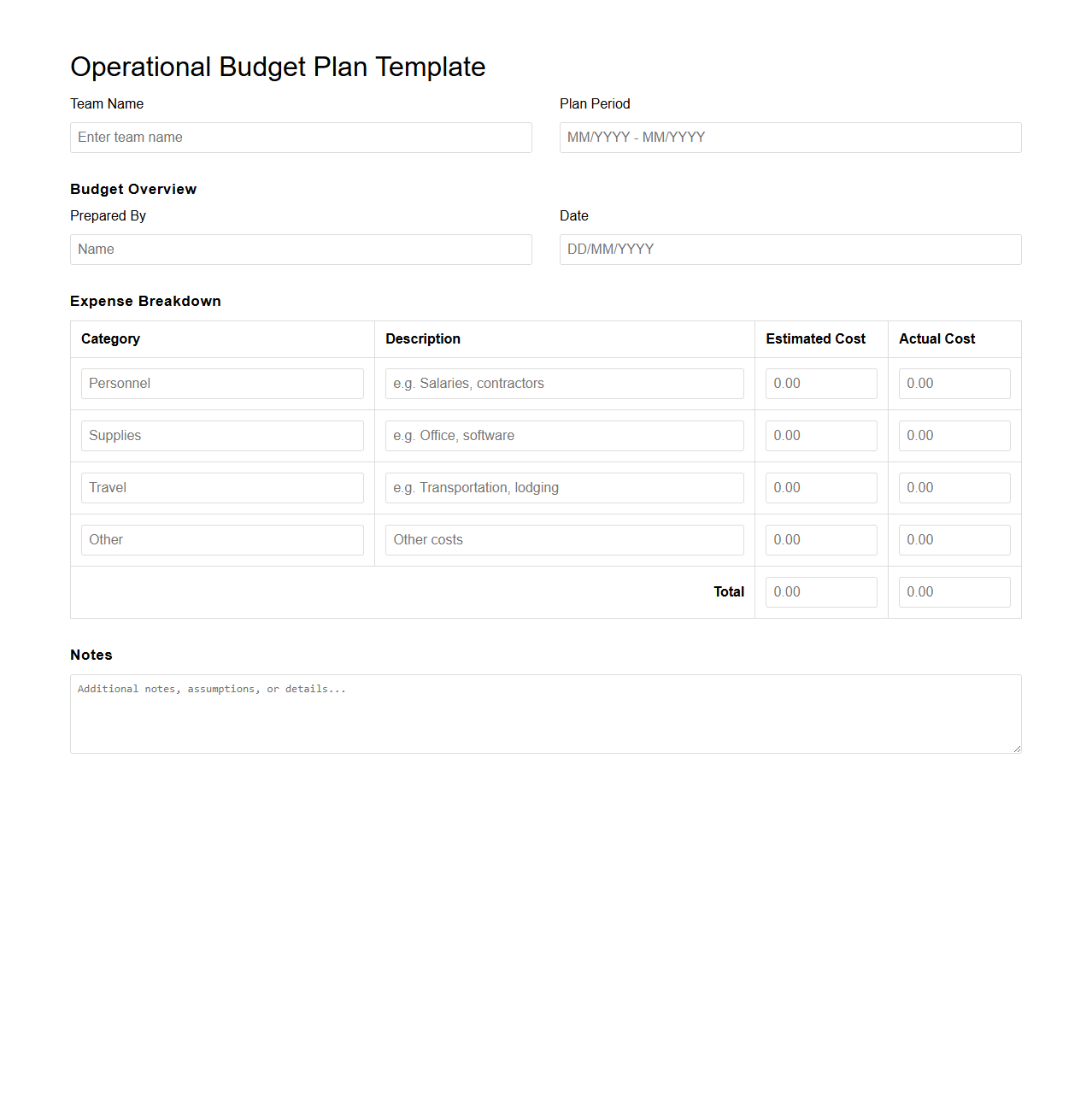Screen dimensions: 1092x1111
Task: Focus the Supplies estimated cost field
Action: point(821,436)
